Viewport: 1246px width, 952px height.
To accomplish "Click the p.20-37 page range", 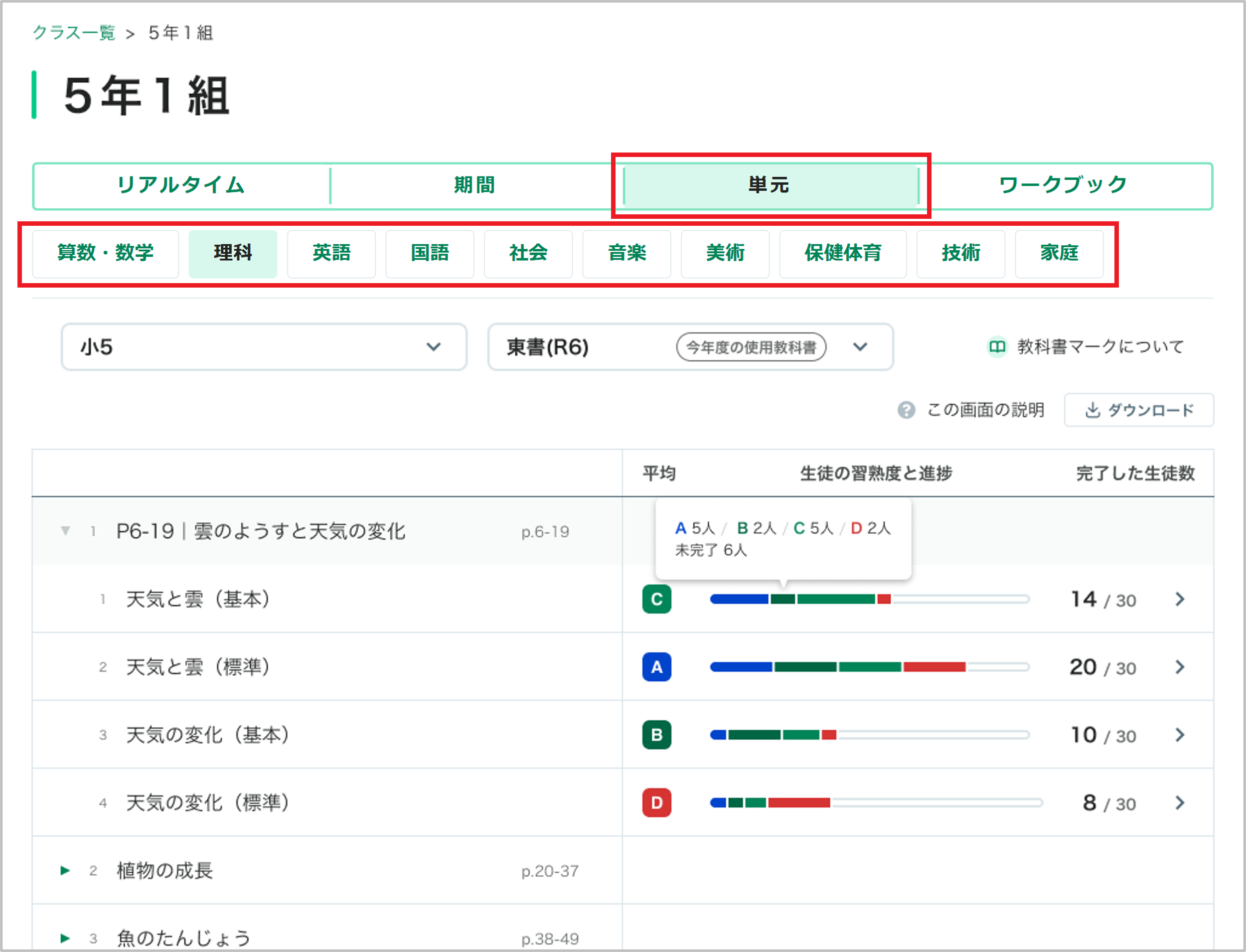I will (x=550, y=871).
